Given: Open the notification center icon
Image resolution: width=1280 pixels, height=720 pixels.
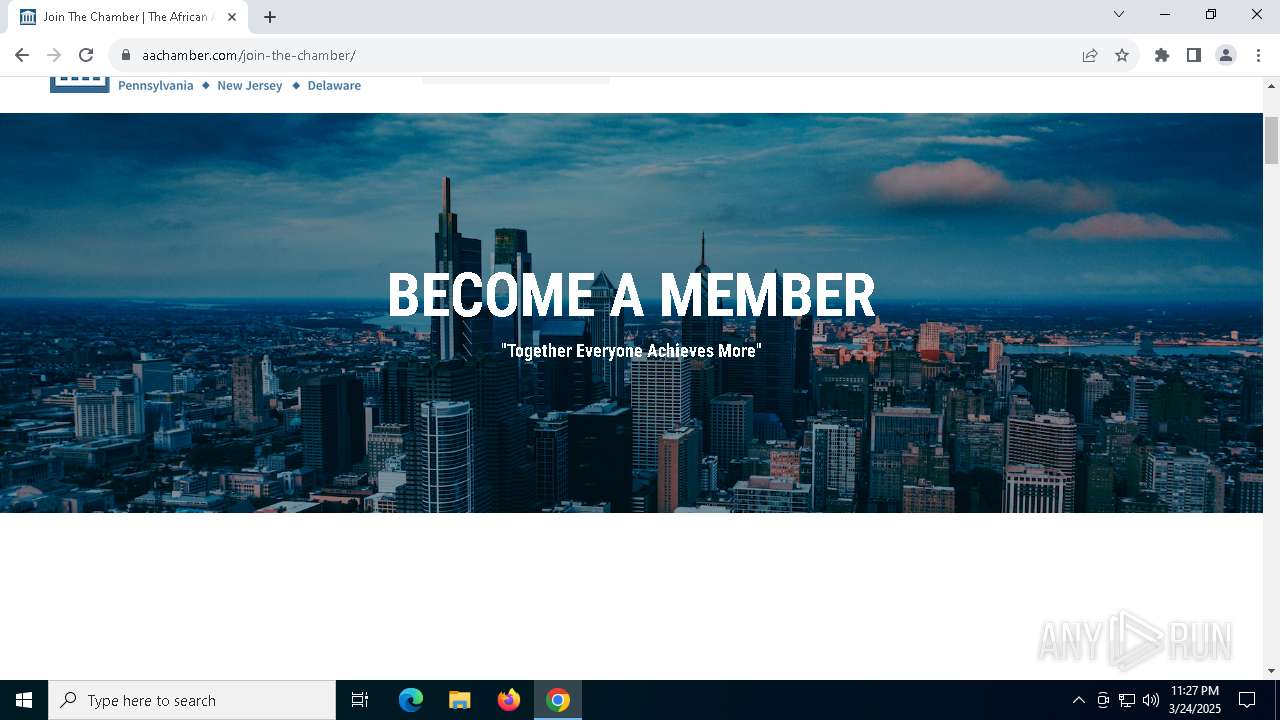Looking at the screenshot, I should pos(1247,700).
